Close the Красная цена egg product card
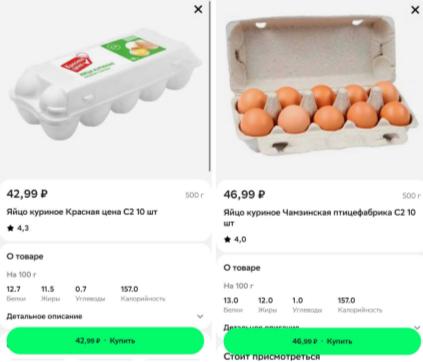This screenshot has height=362, width=423. click(x=198, y=9)
